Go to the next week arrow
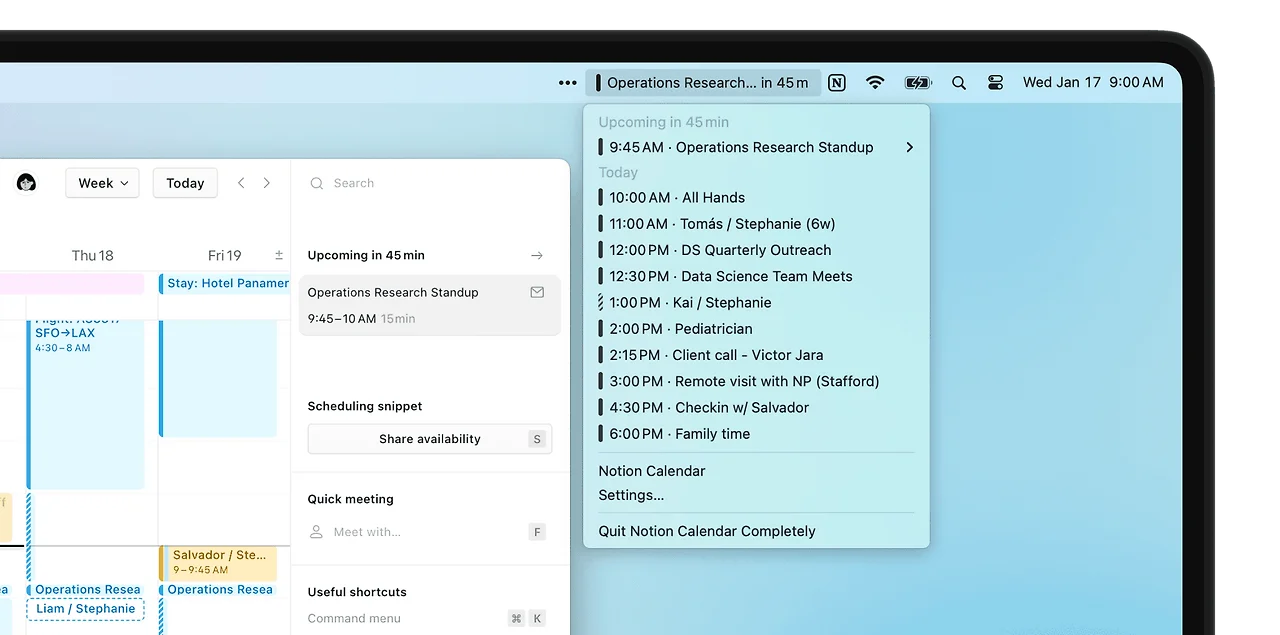1280x635 pixels. point(267,183)
